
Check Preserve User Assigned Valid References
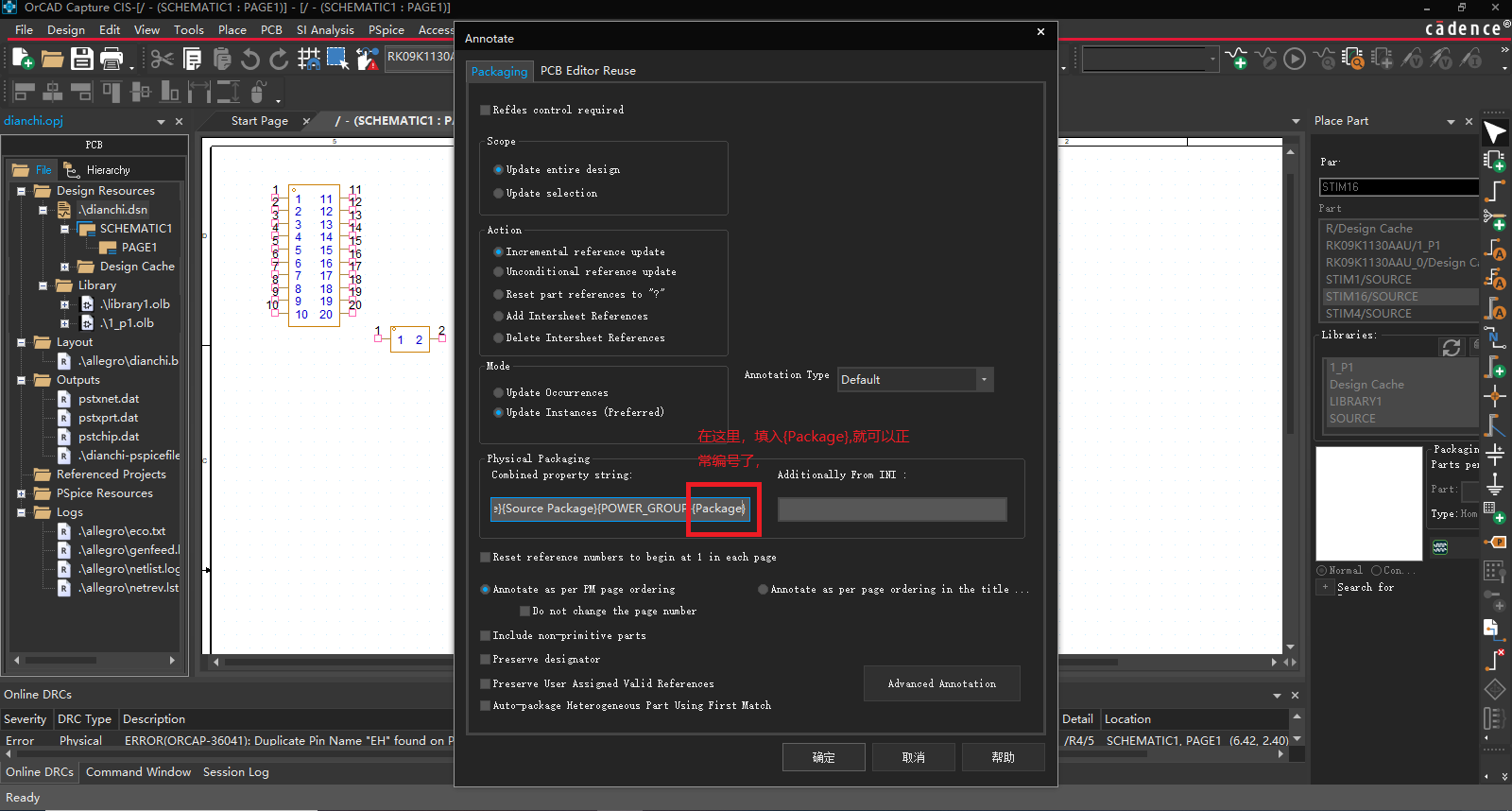[485, 683]
